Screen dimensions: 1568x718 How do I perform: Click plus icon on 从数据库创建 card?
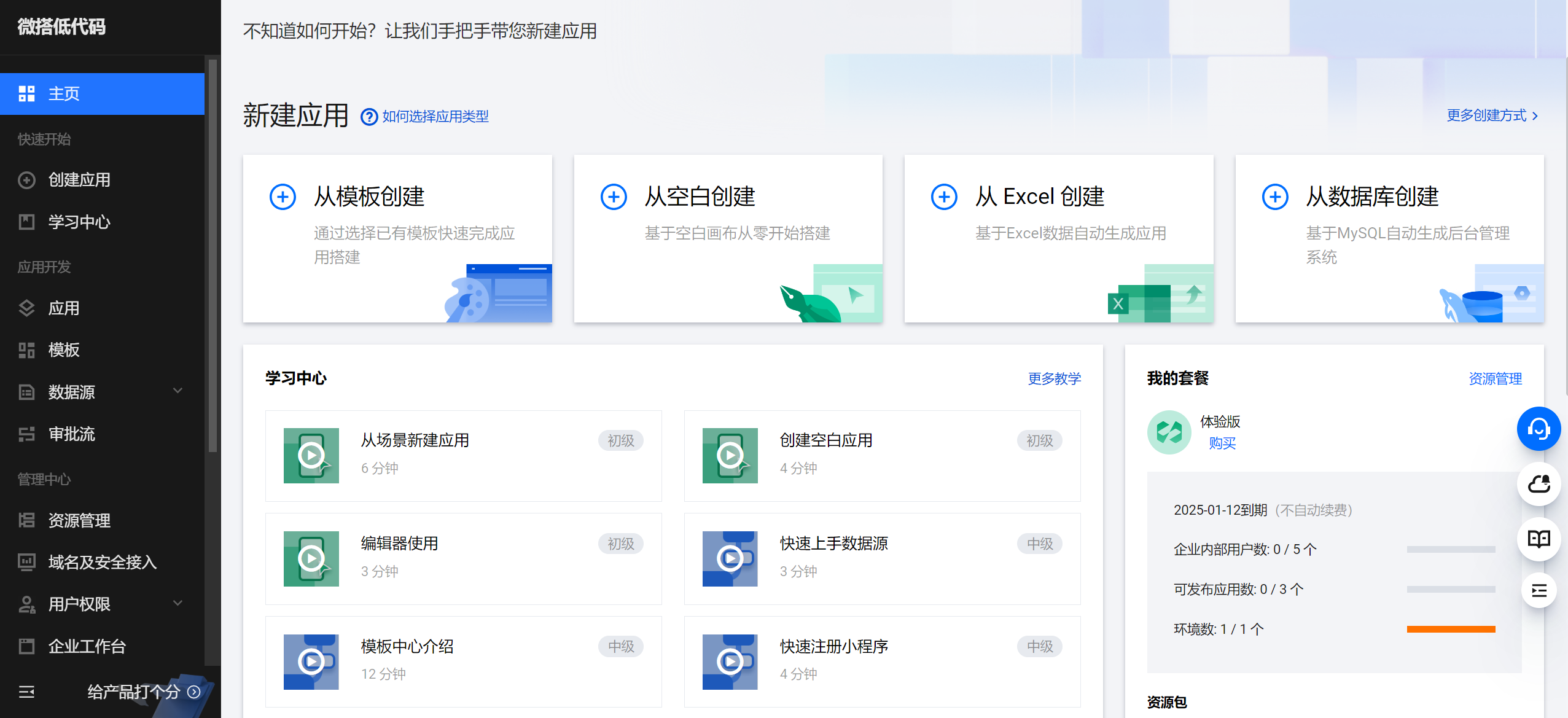[x=1275, y=197]
